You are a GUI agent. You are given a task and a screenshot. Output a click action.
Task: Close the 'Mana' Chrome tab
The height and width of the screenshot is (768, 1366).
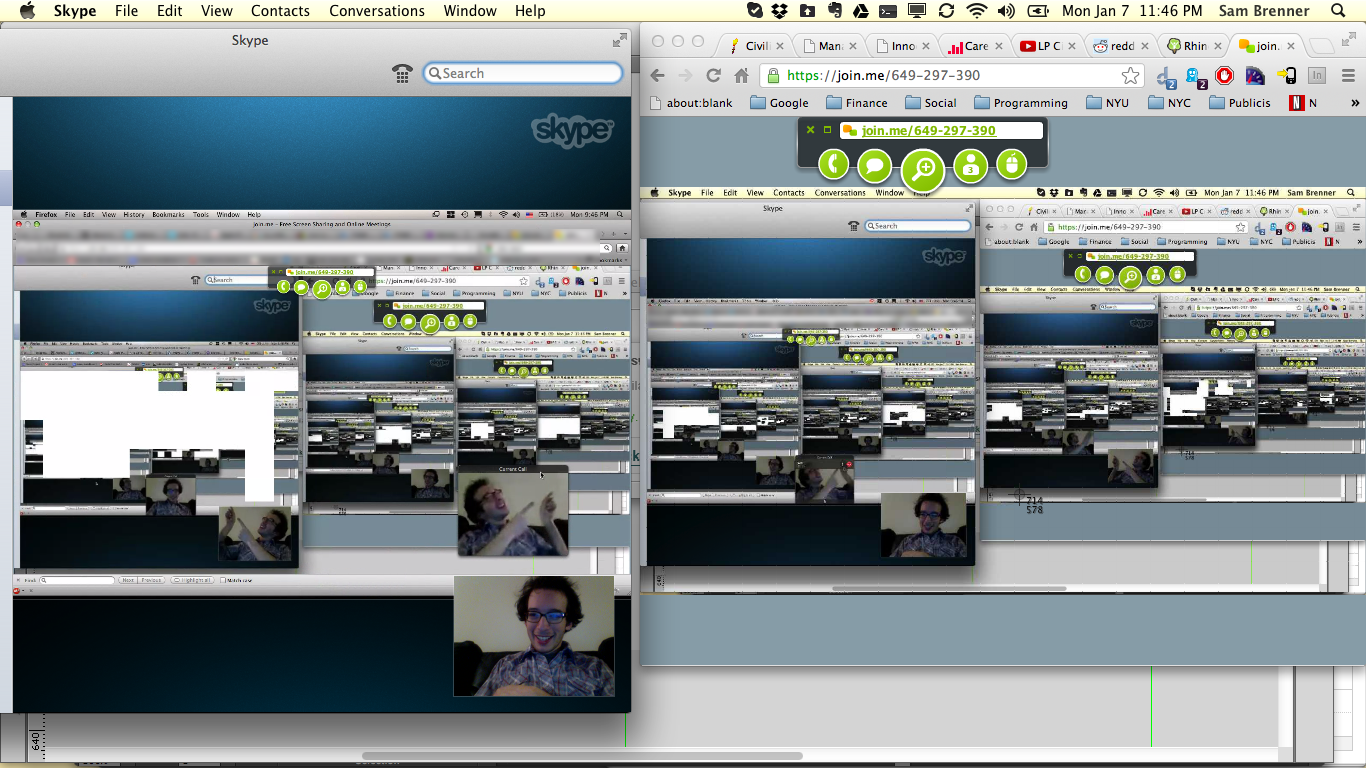[x=855, y=46]
